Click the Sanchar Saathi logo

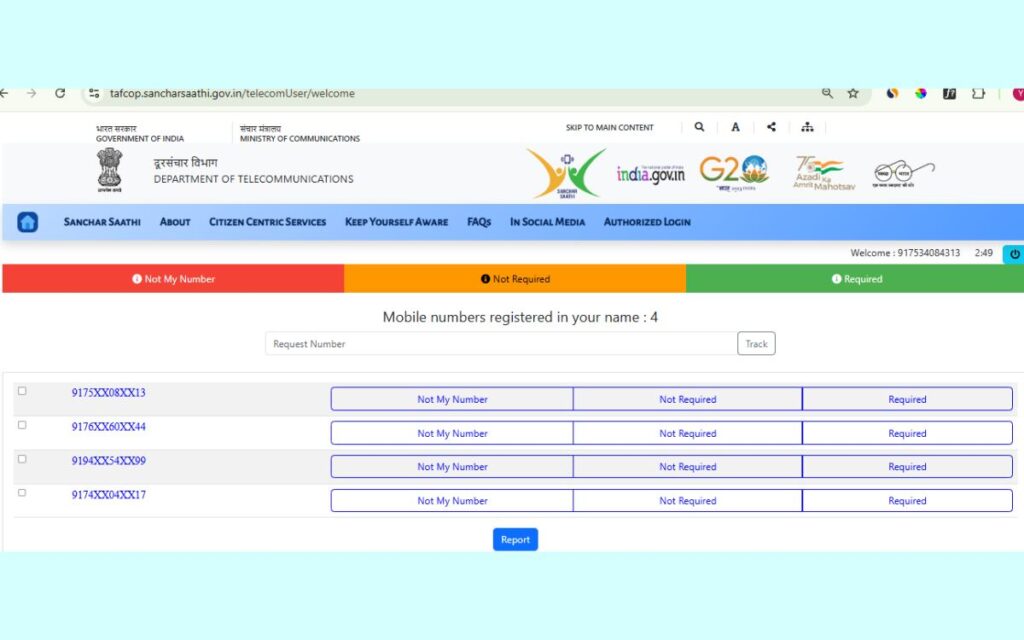566,173
